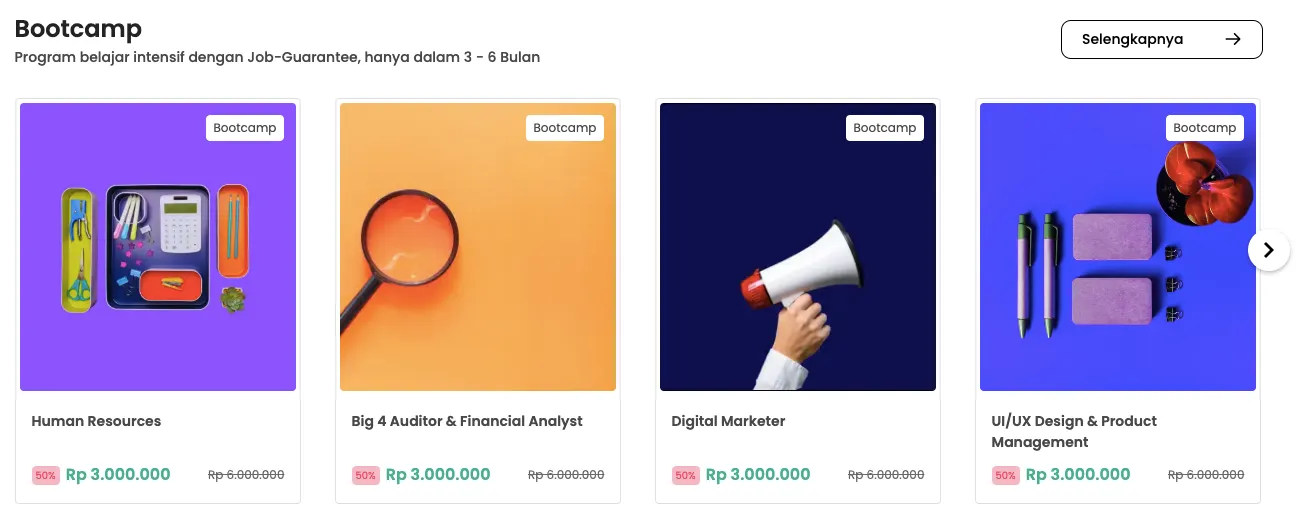Click Rp 3.000.000 price on Big 4 Auditor
The image size is (1300, 522).
(x=438, y=475)
